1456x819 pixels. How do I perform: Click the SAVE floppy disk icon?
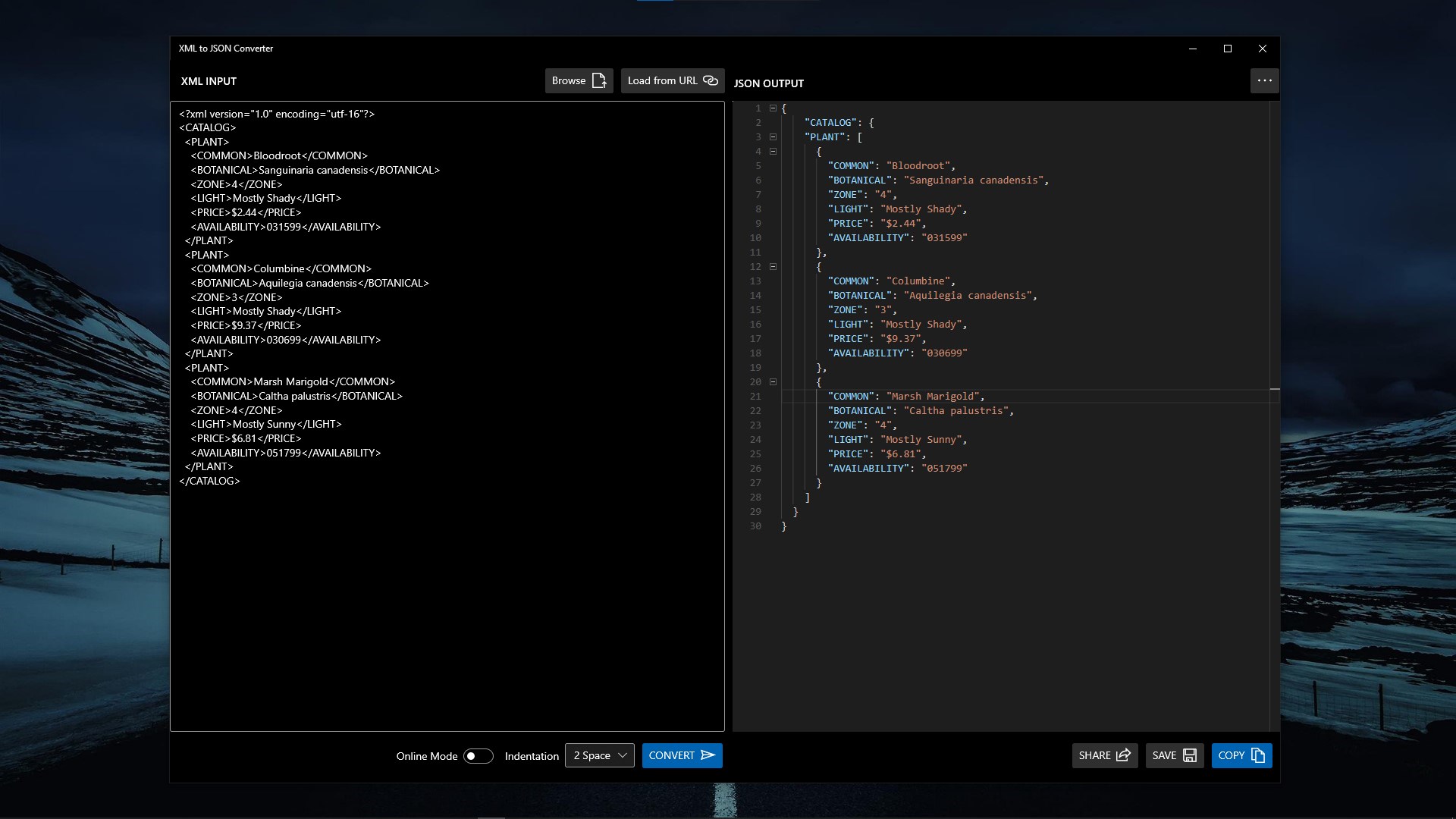click(x=1190, y=755)
